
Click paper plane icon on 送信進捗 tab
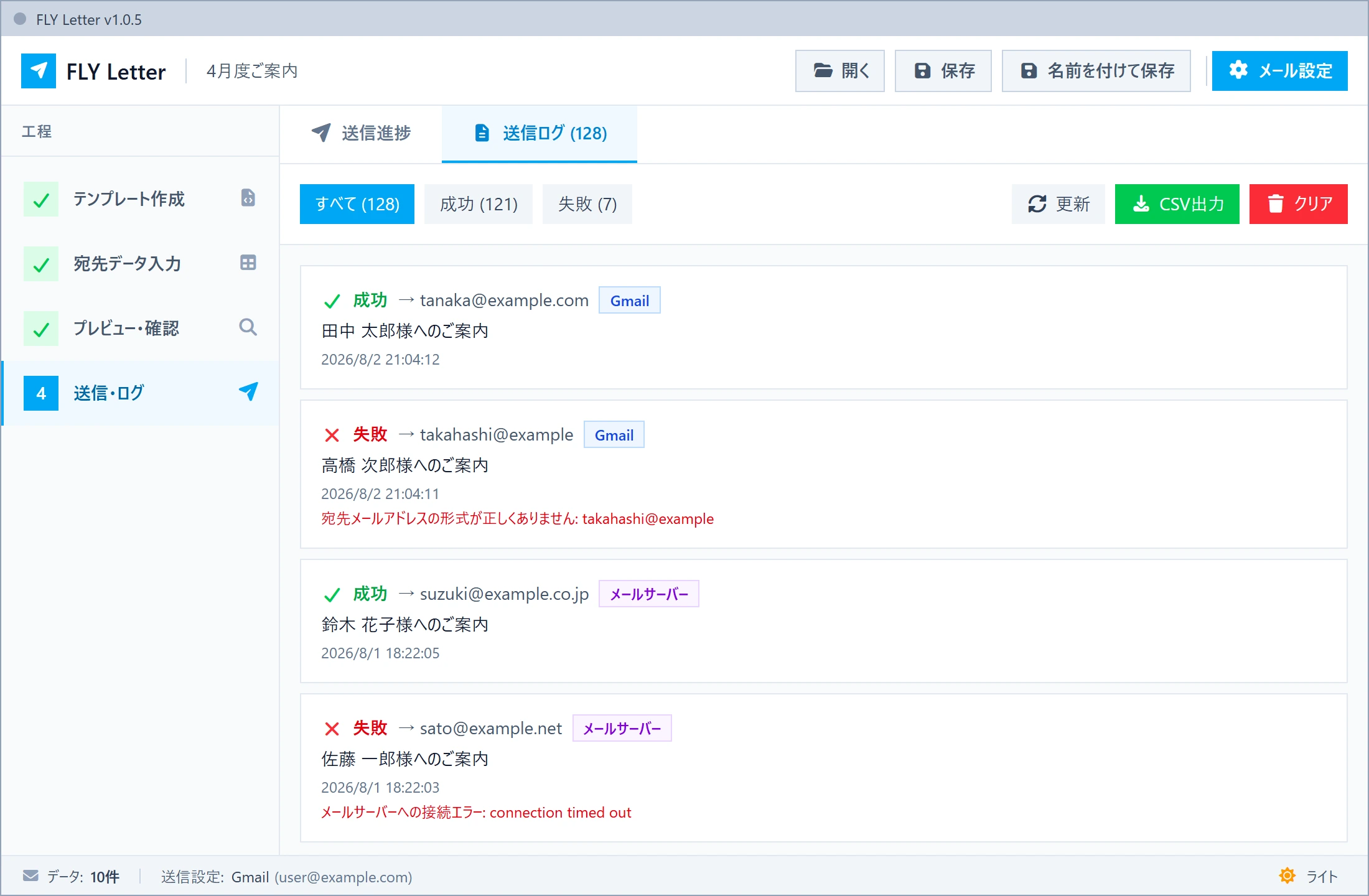tap(321, 132)
